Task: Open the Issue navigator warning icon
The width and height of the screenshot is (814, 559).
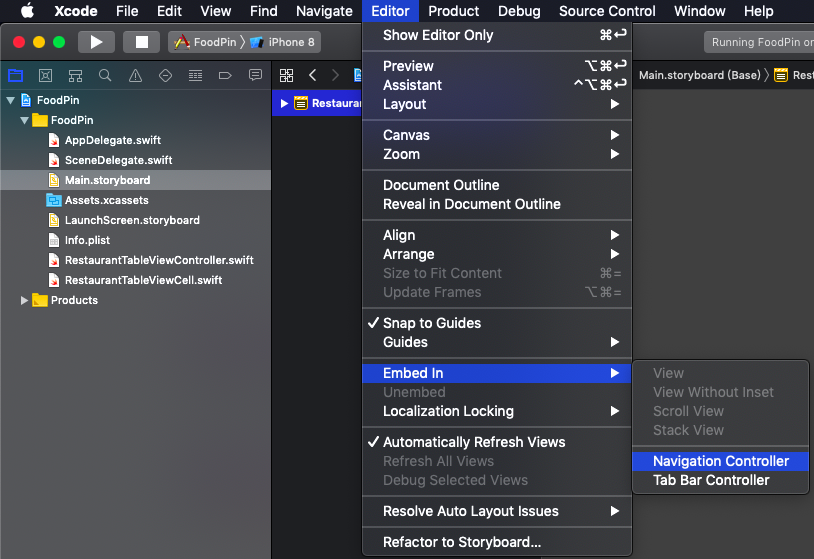Action: tap(135, 76)
